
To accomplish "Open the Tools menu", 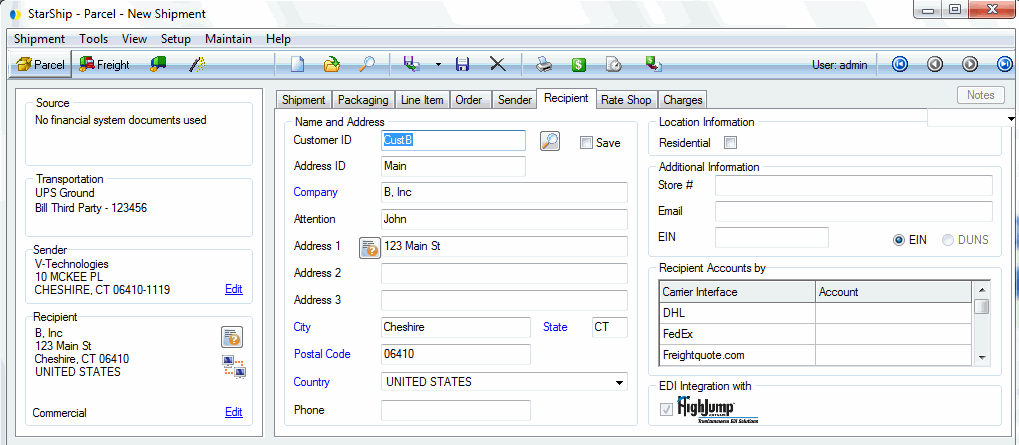I will click(x=94, y=39).
